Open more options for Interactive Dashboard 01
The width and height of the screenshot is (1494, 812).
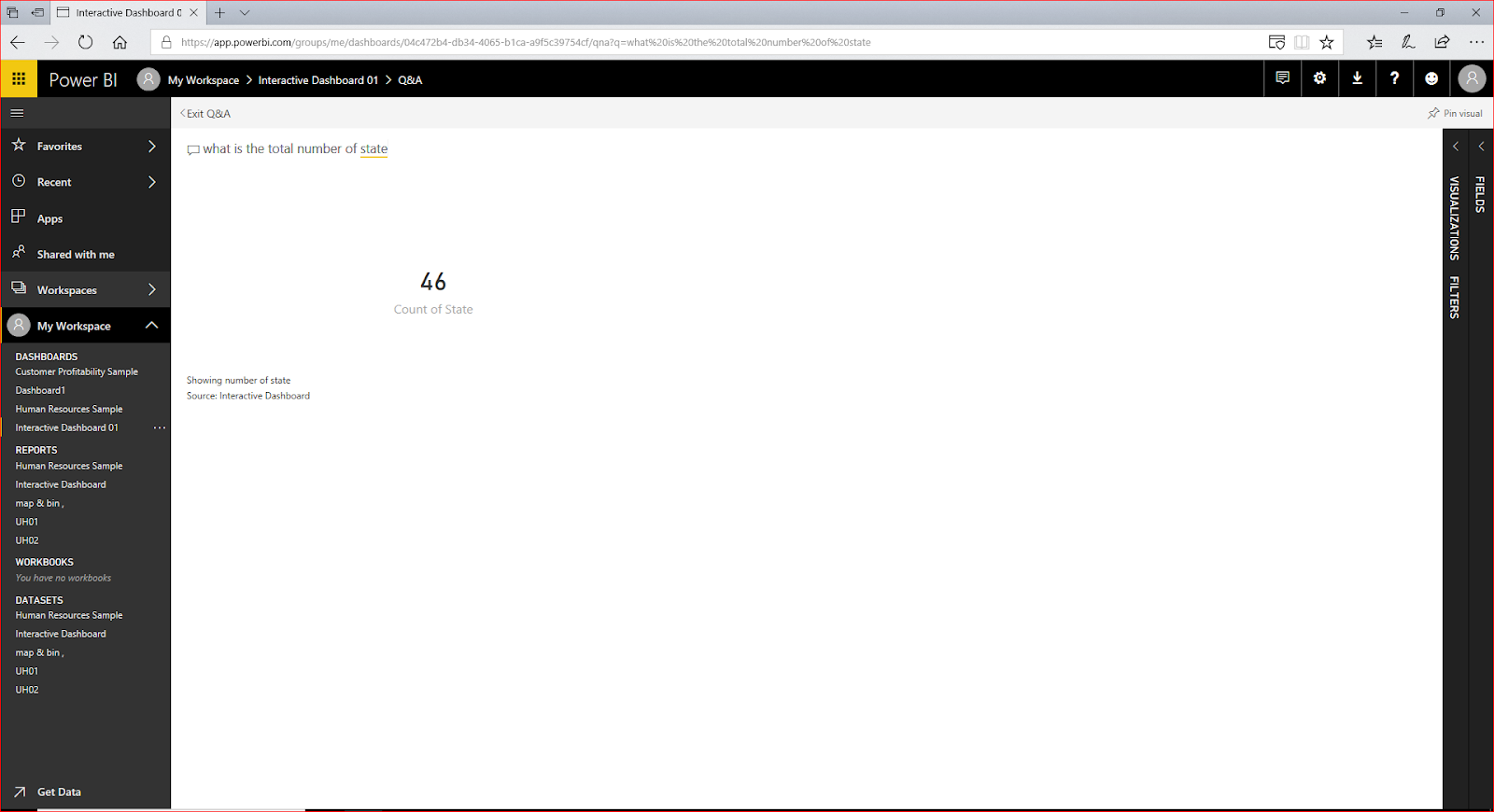point(160,427)
